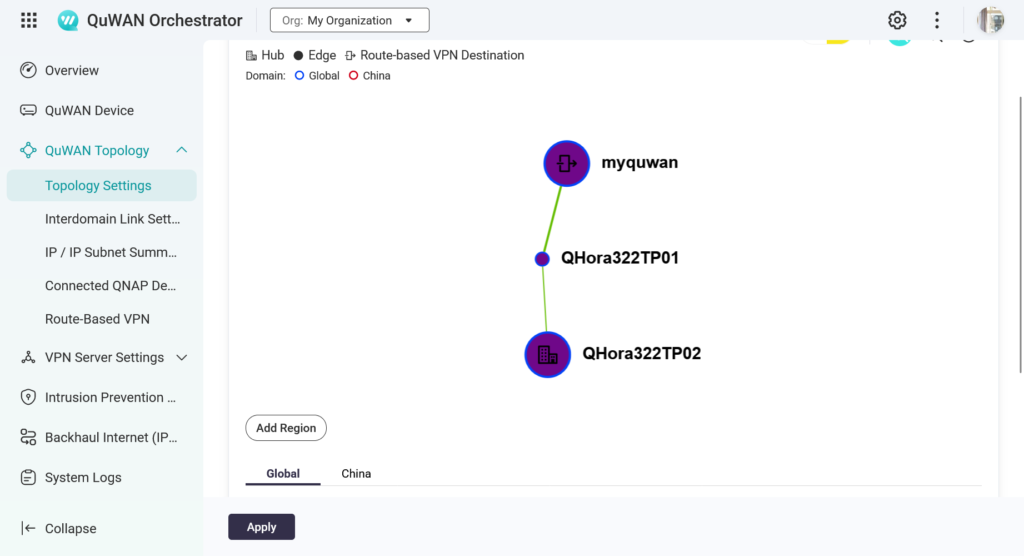Collapse the QuWAN Topology sidebar section

(x=181, y=150)
